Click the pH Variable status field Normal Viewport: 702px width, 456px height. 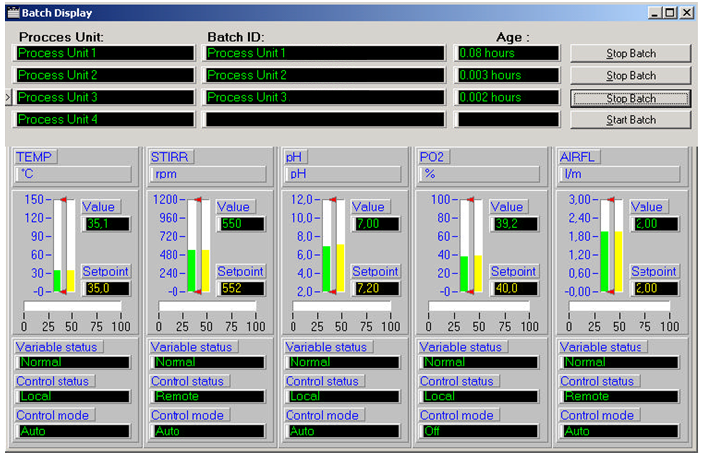pyautogui.click(x=341, y=362)
